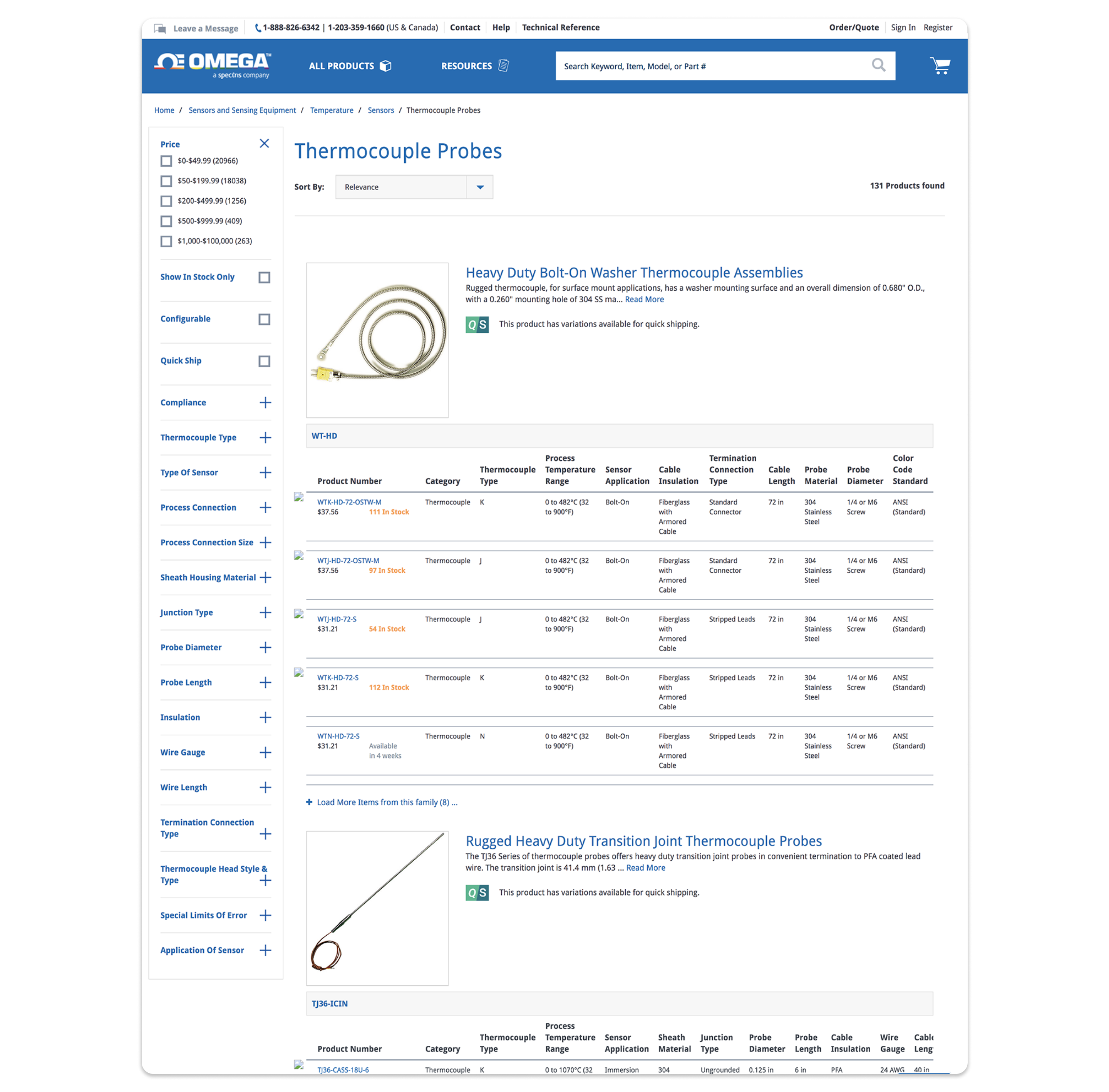Click the Leave a Message chat icon
The image size is (1109, 1092).
(x=161, y=28)
